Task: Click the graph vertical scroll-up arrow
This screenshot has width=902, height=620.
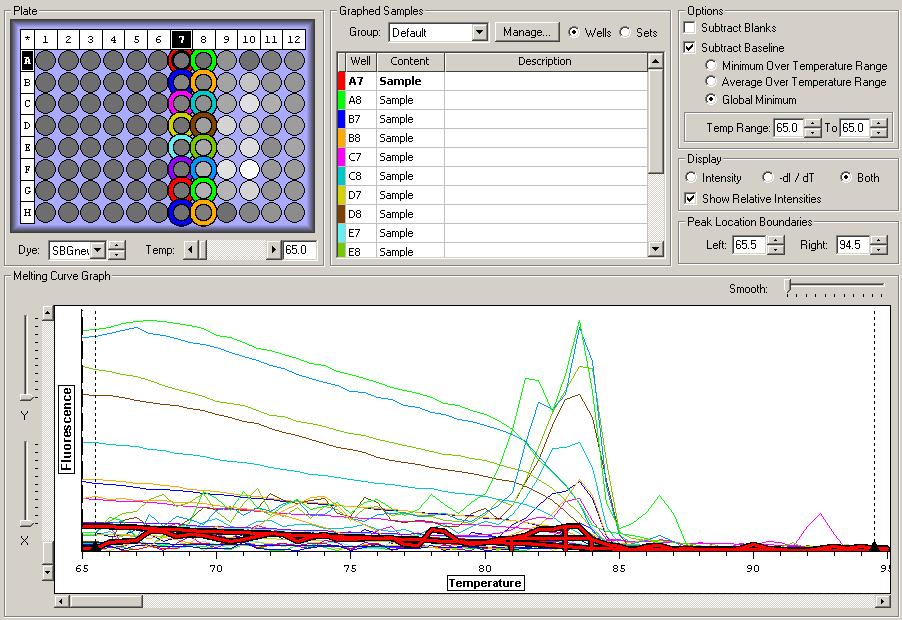Action: (x=48, y=313)
